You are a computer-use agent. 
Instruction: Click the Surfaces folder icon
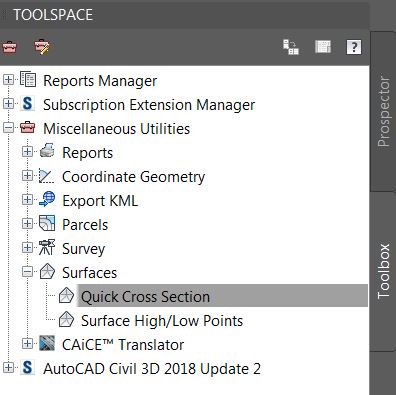point(47,271)
